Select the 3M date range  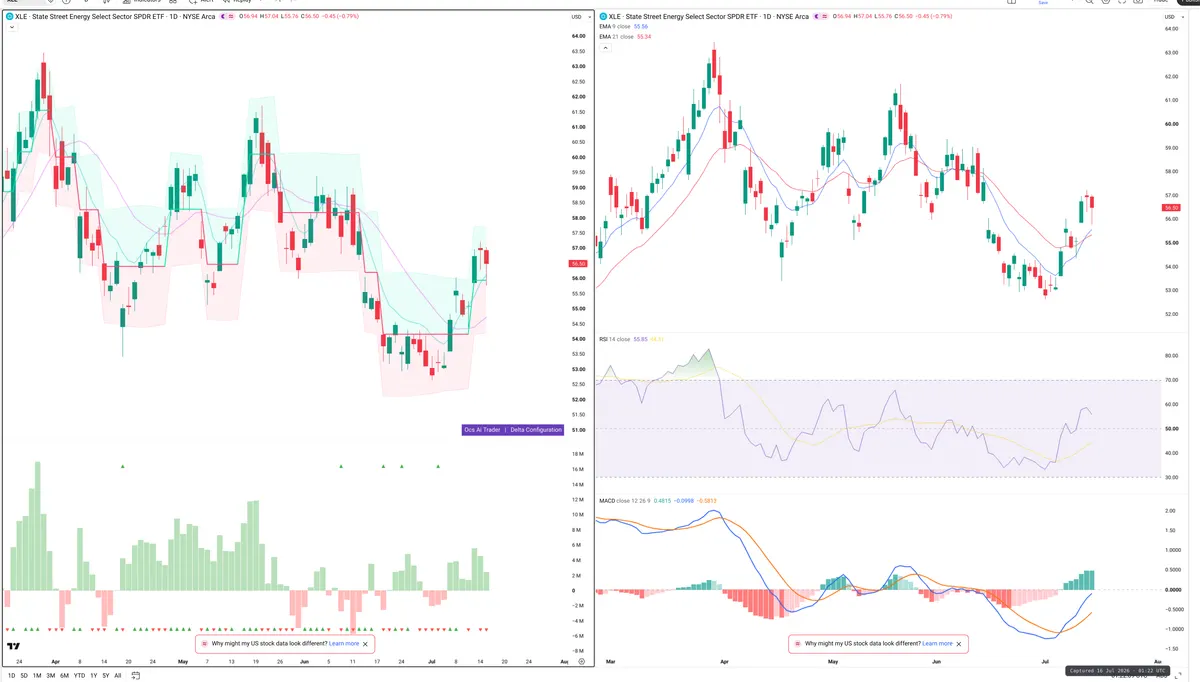coord(51,676)
